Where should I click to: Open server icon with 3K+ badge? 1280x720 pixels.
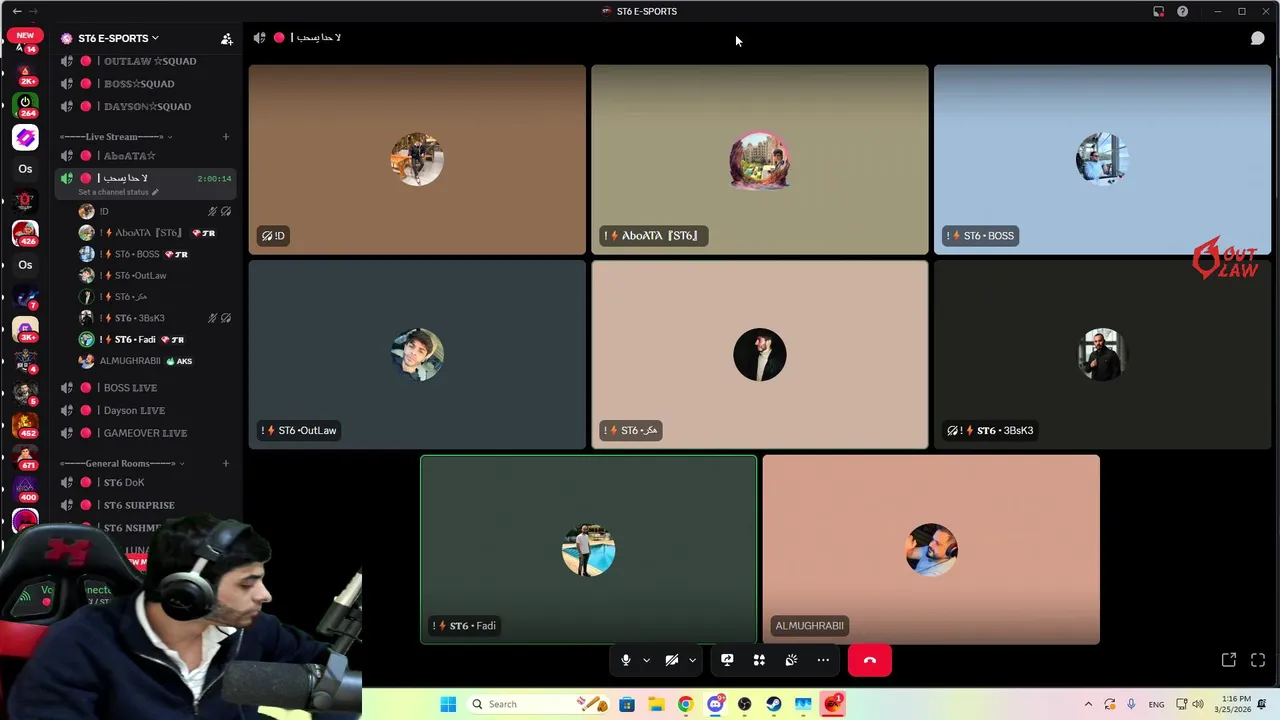(25, 329)
